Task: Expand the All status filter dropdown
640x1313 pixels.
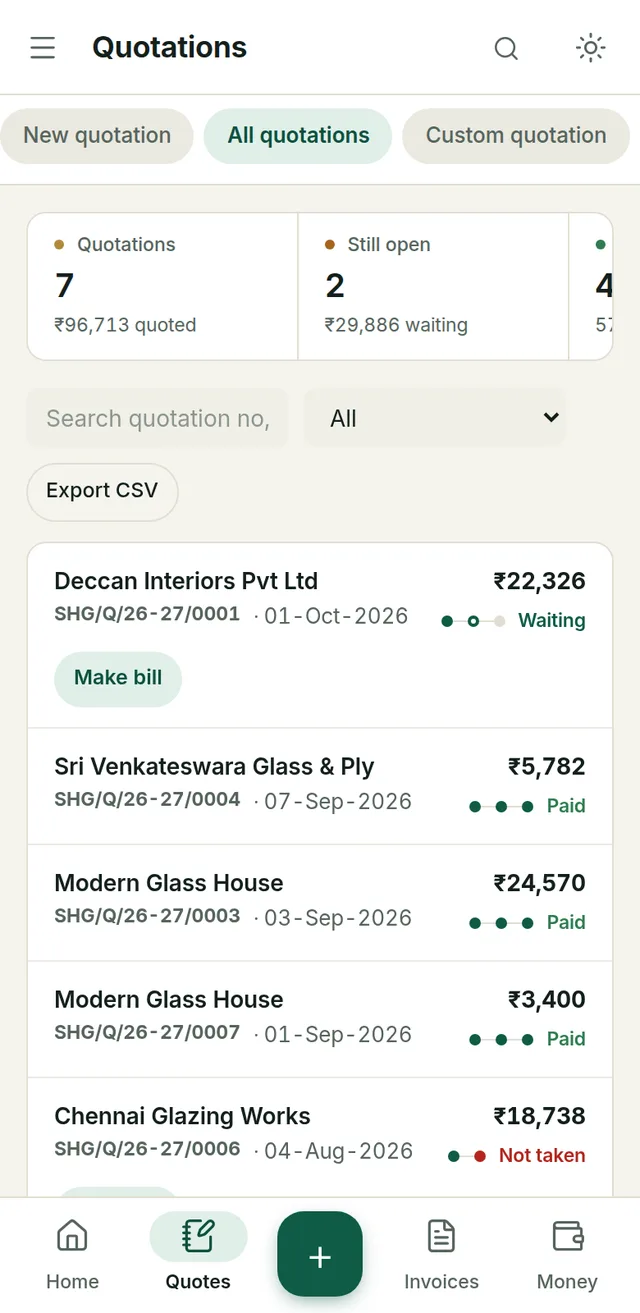Action: [434, 418]
